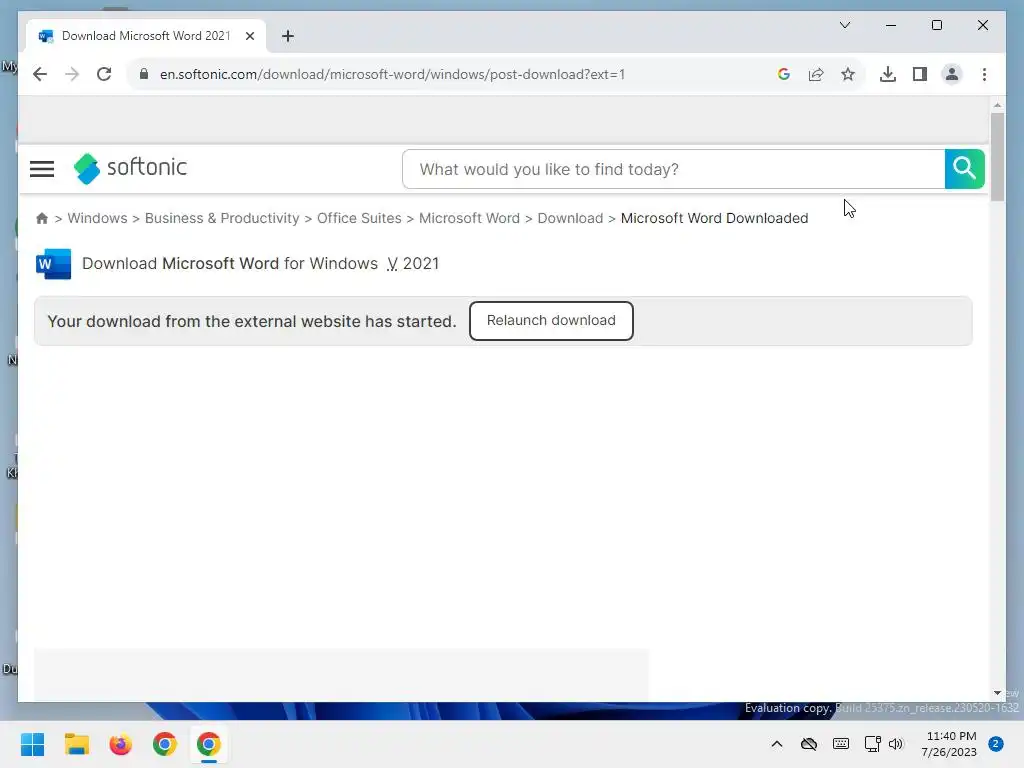
Task: Focus the Softonic search field
Action: (x=673, y=169)
